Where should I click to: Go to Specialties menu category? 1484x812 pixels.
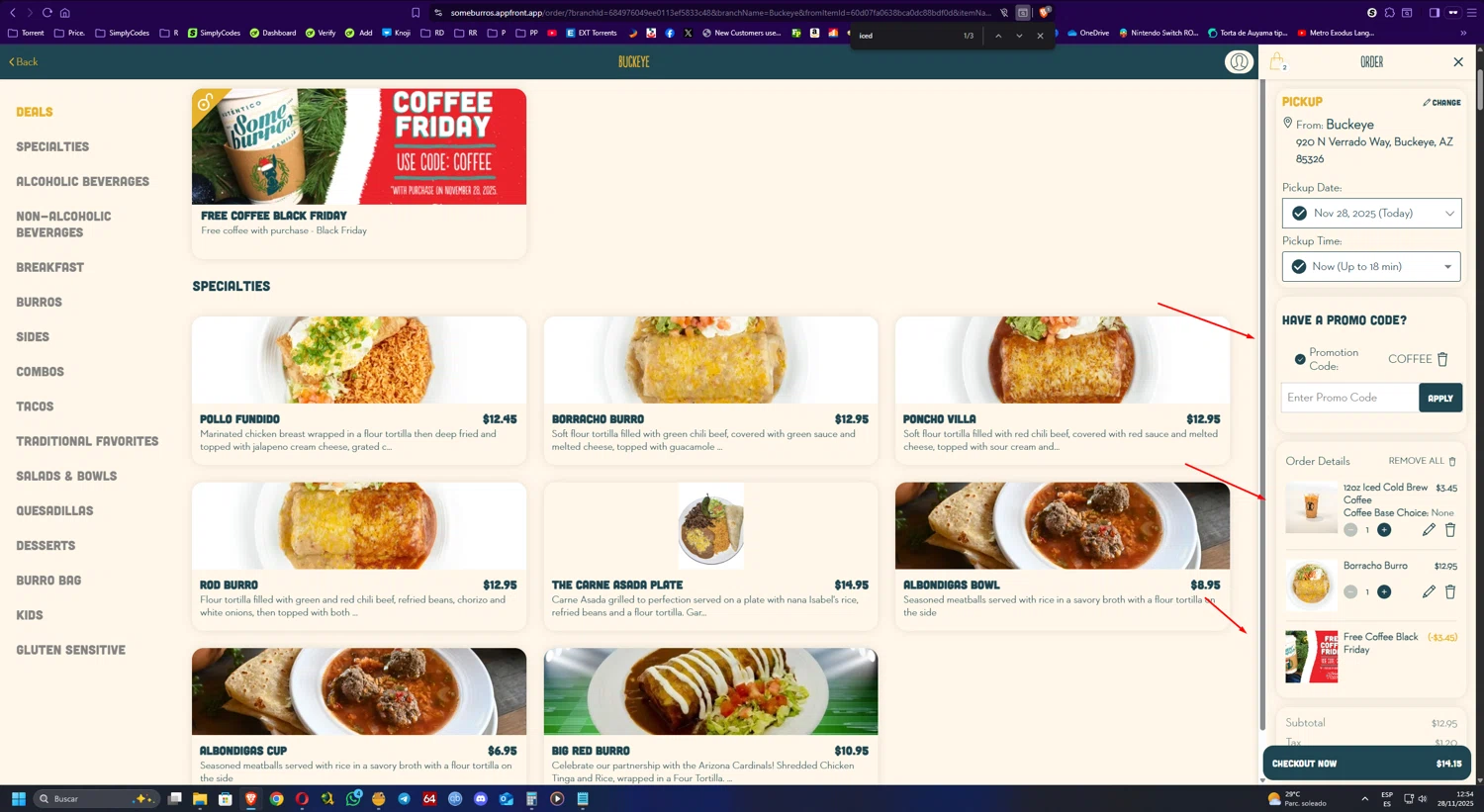(x=52, y=146)
